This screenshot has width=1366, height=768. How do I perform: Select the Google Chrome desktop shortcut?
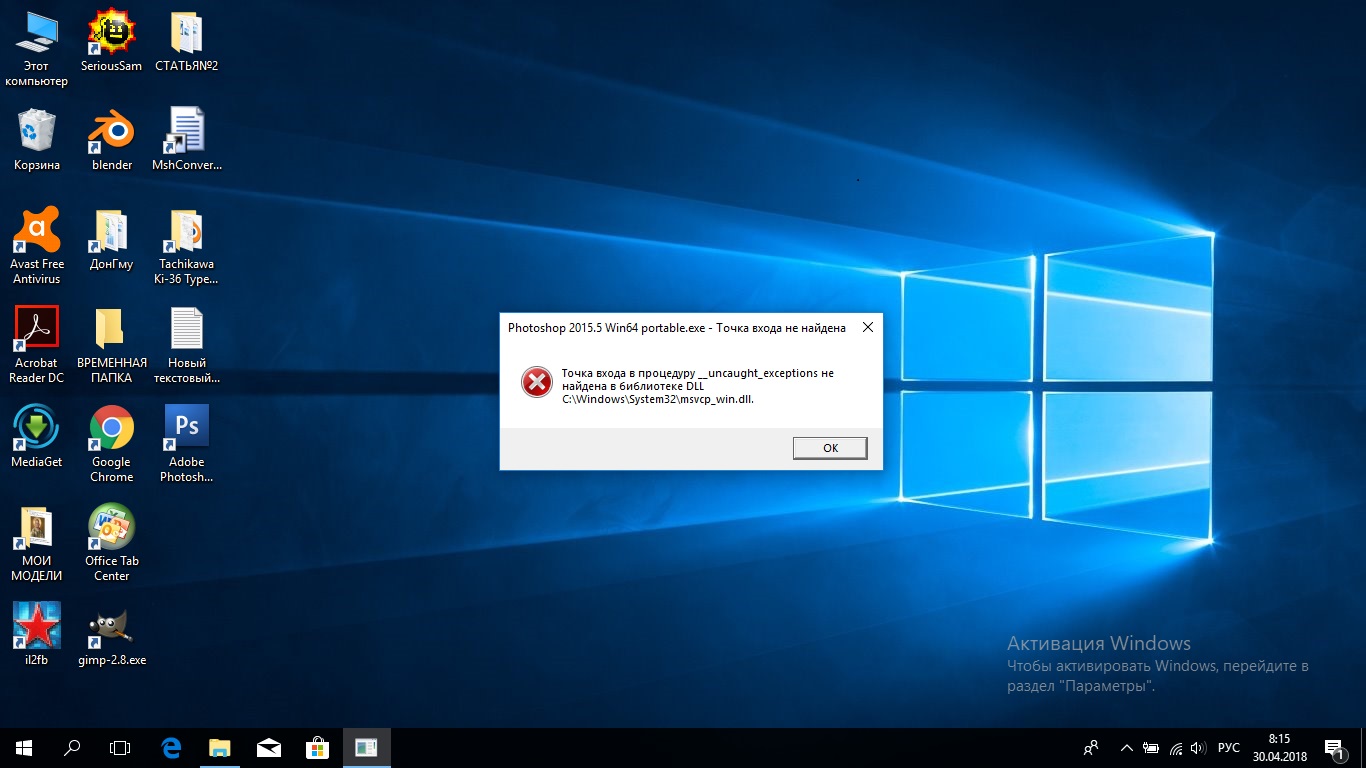(112, 444)
